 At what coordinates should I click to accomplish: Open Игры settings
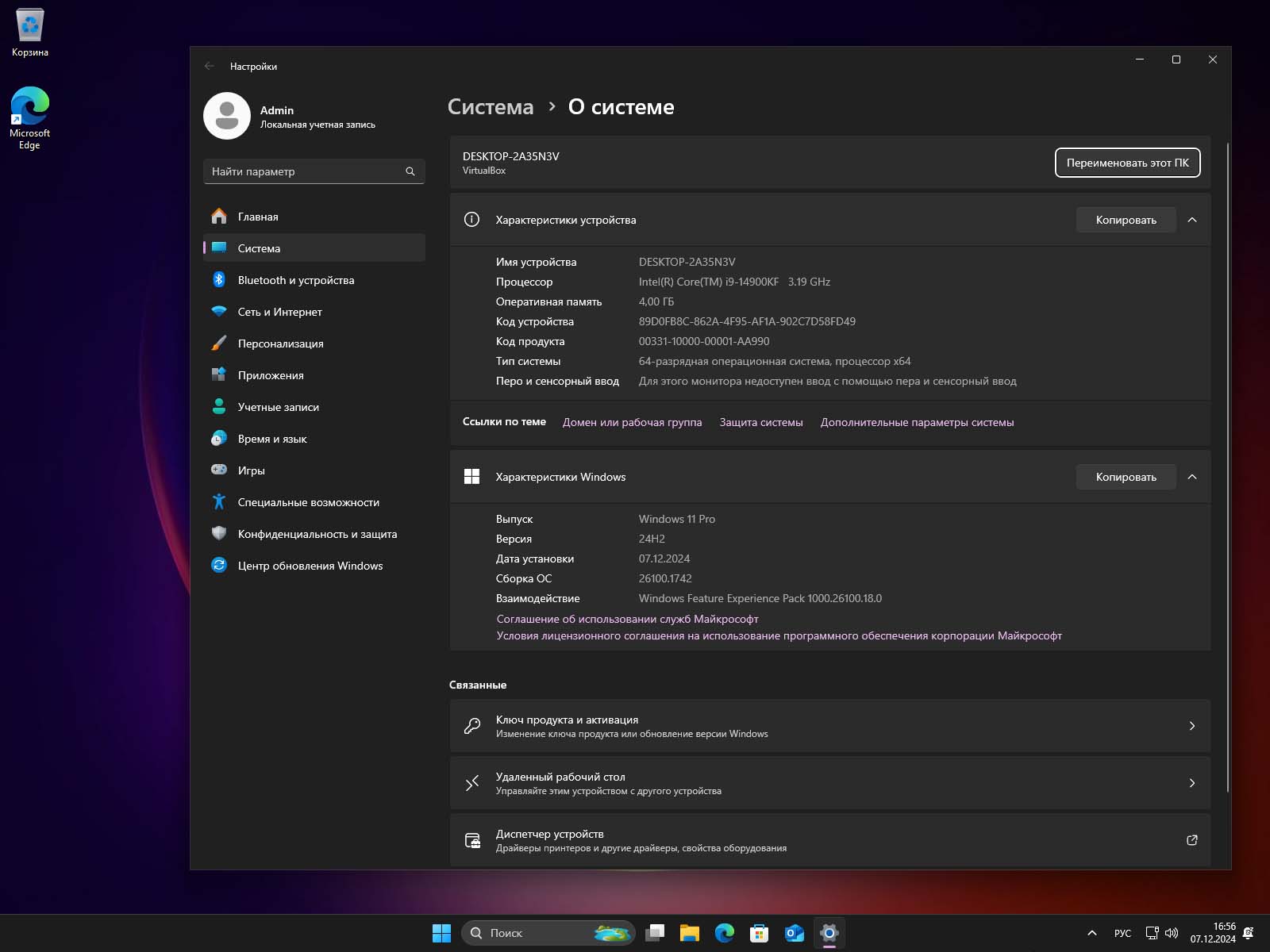coord(252,470)
